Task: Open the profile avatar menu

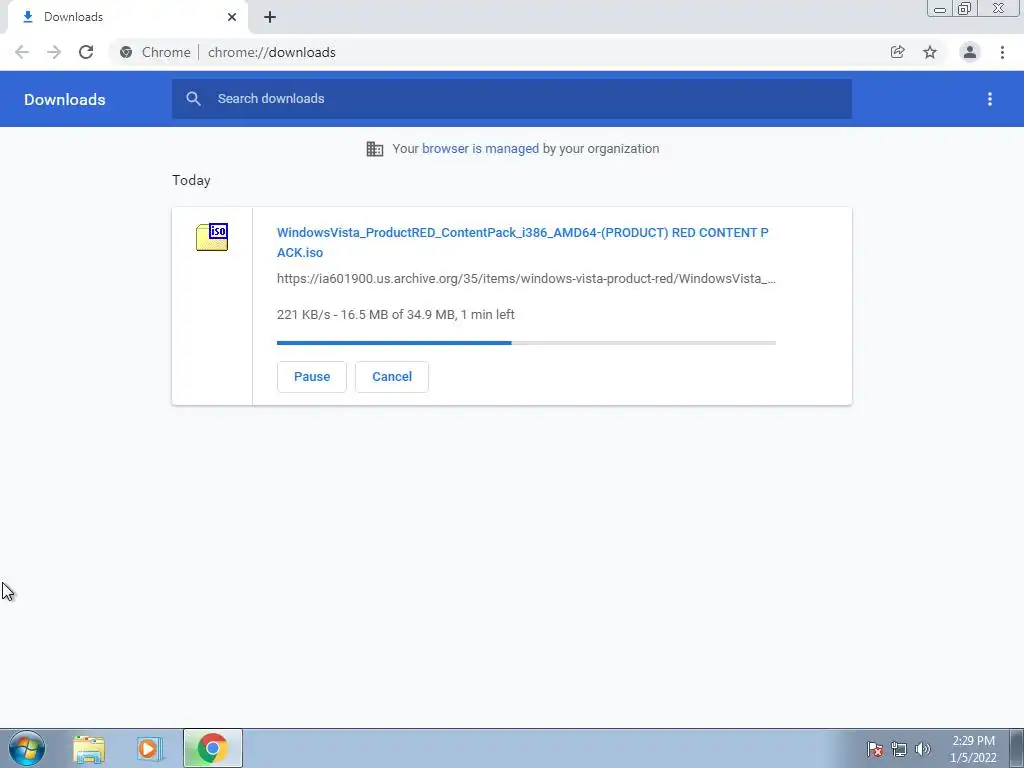Action: pos(970,52)
